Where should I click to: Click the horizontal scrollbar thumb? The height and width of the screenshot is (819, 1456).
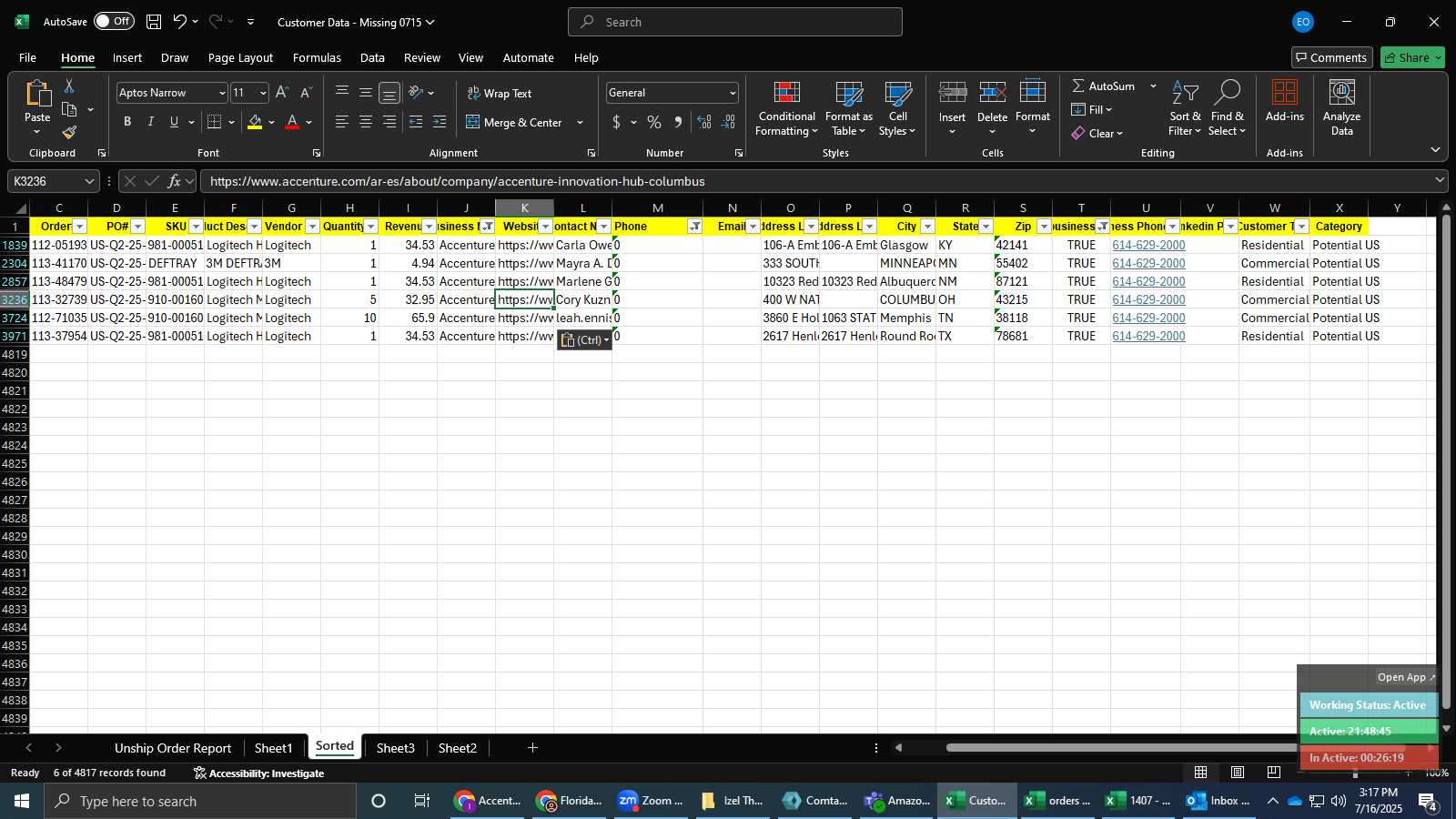point(1174,748)
